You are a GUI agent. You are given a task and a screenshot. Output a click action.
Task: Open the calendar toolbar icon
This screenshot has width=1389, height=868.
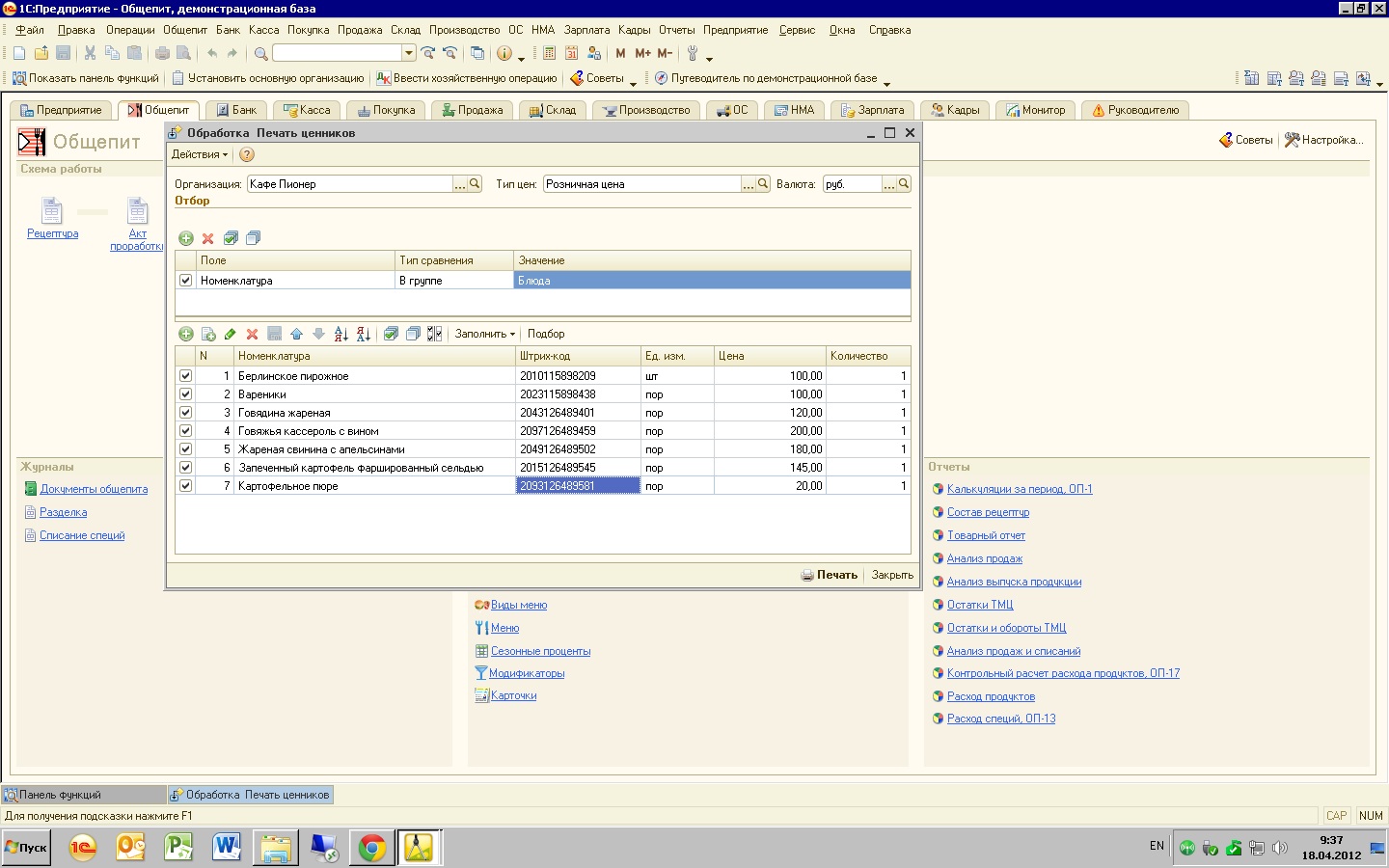tap(571, 53)
